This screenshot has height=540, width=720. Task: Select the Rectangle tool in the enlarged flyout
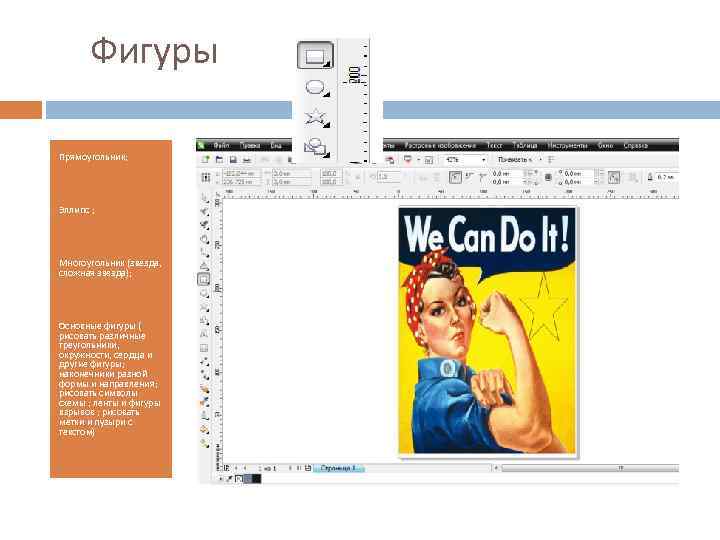click(x=315, y=56)
